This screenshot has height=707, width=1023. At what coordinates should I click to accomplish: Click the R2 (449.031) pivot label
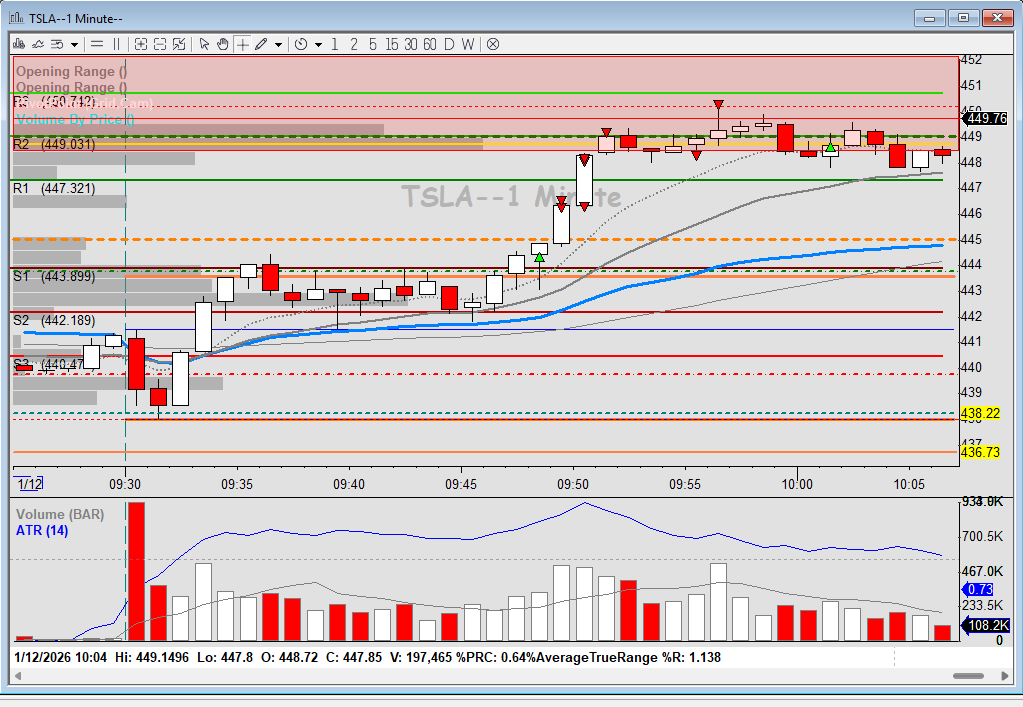pos(54,144)
